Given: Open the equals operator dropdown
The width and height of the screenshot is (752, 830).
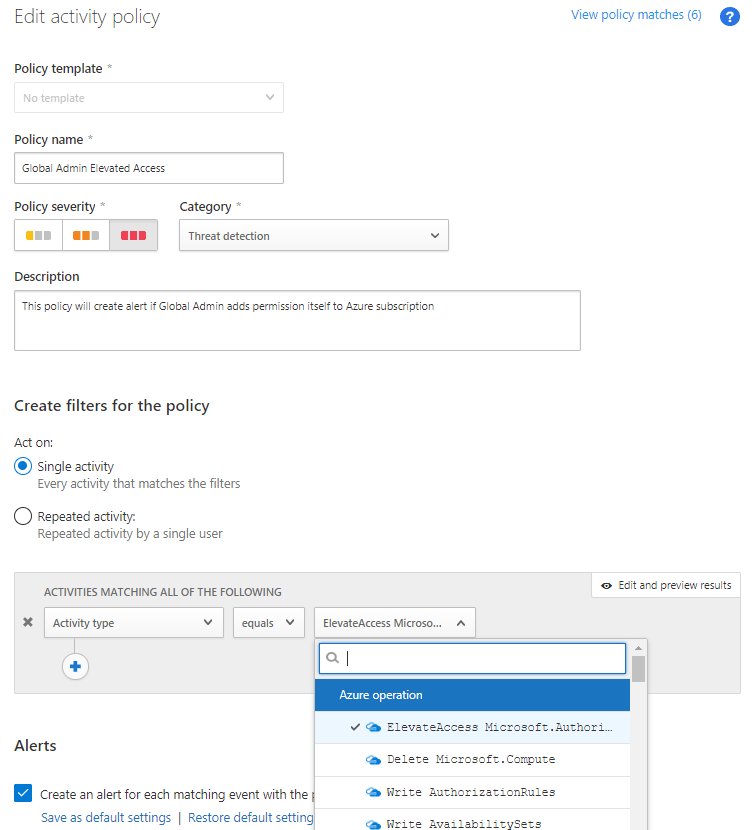Looking at the screenshot, I should [268, 622].
